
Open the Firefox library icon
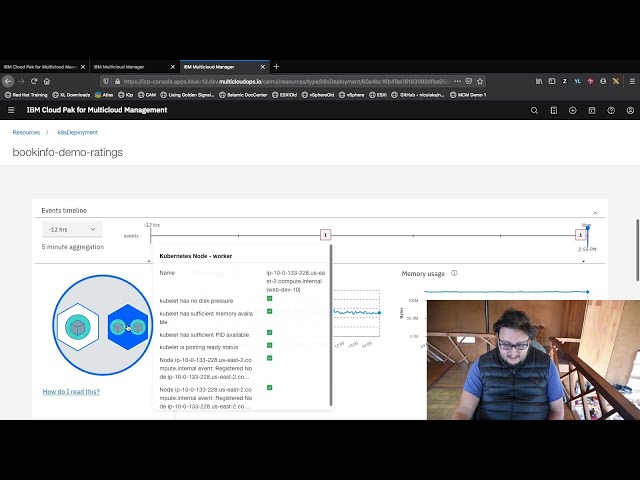(x=539, y=81)
